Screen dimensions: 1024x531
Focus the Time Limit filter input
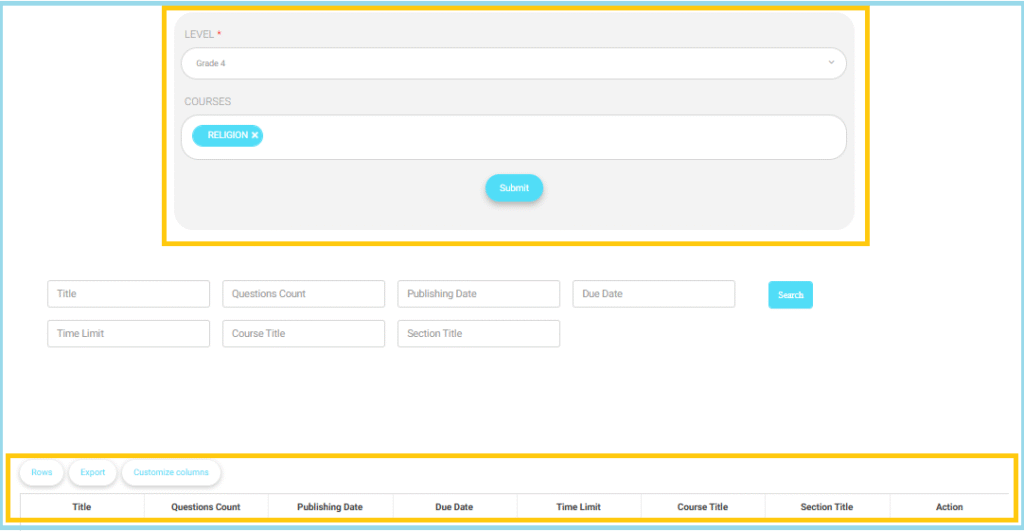(x=128, y=333)
